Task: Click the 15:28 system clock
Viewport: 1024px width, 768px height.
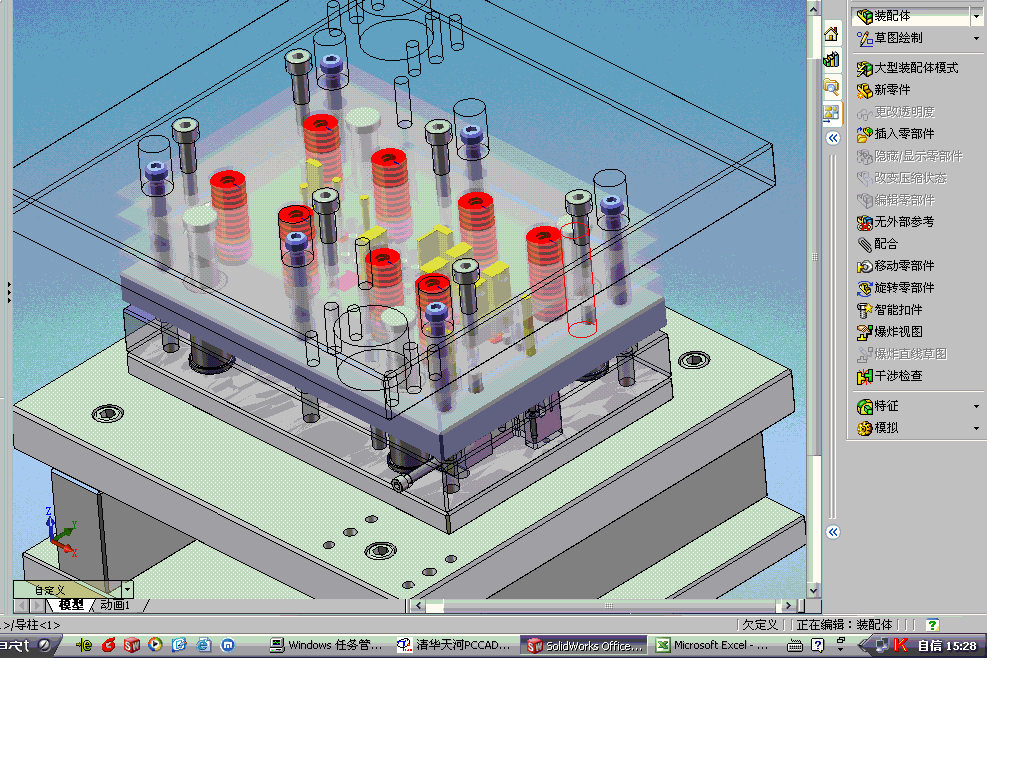Action: (x=961, y=646)
